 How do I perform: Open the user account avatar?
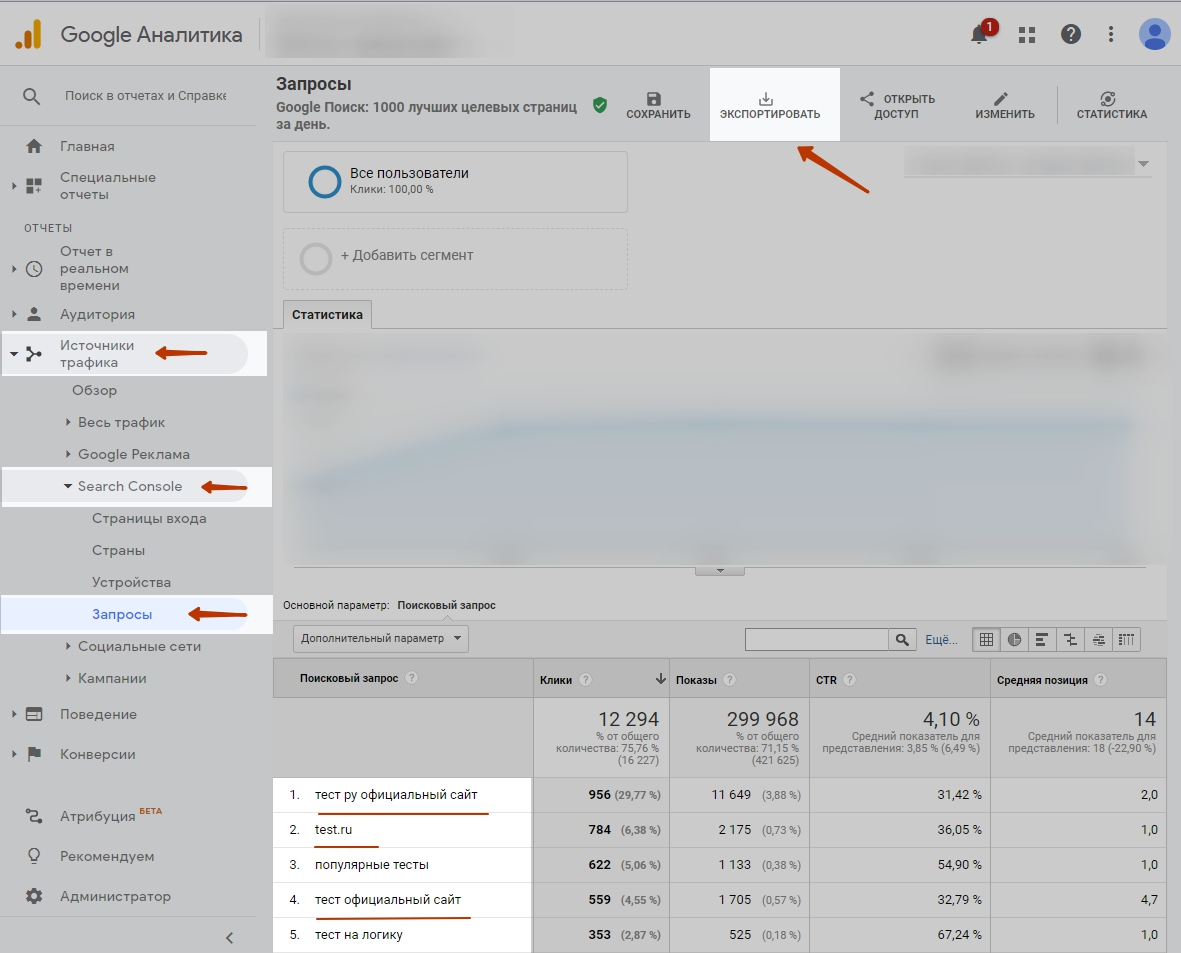tap(1155, 35)
